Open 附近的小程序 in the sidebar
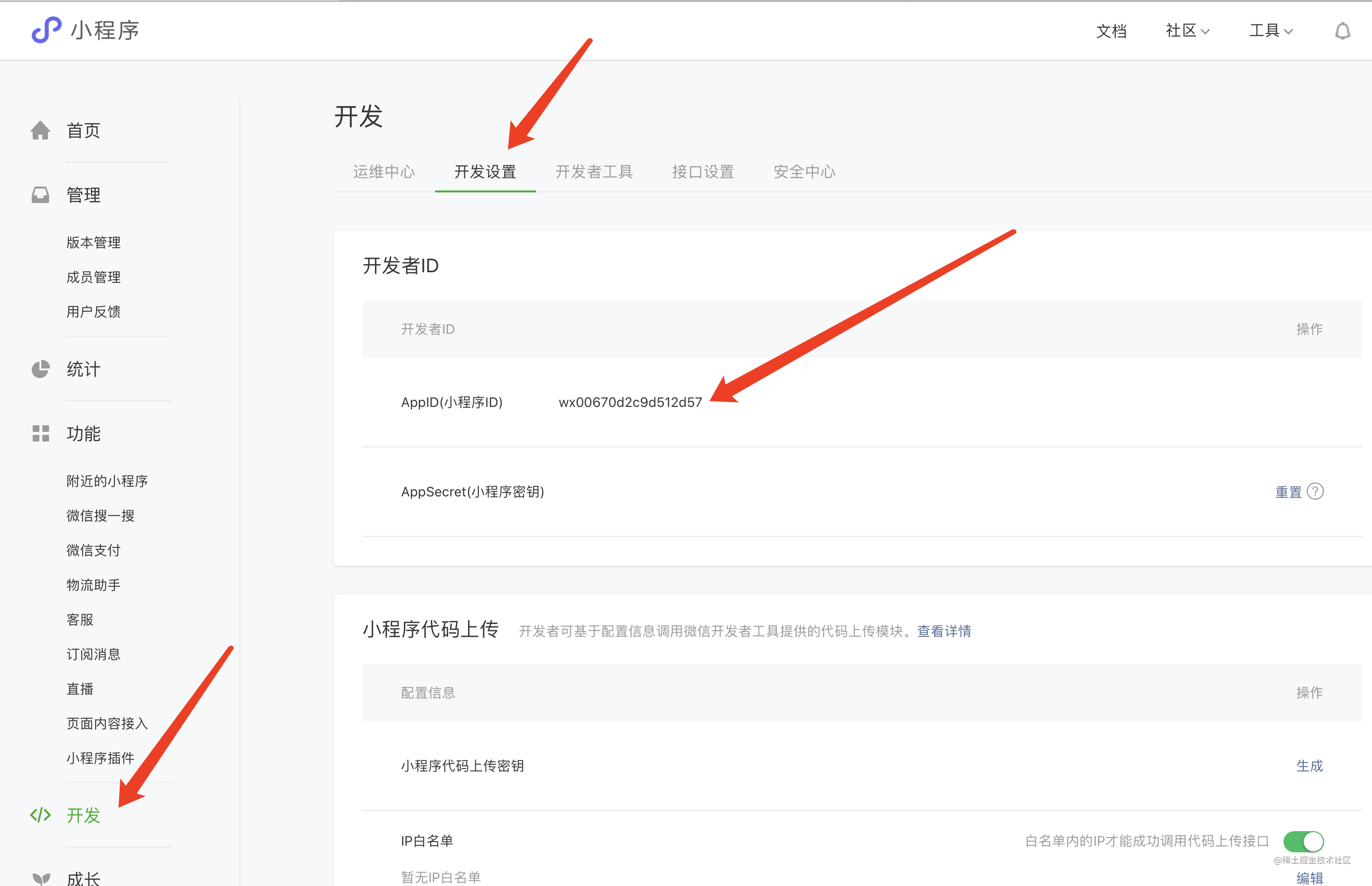Screen dimensions: 1372x886 click(107, 481)
